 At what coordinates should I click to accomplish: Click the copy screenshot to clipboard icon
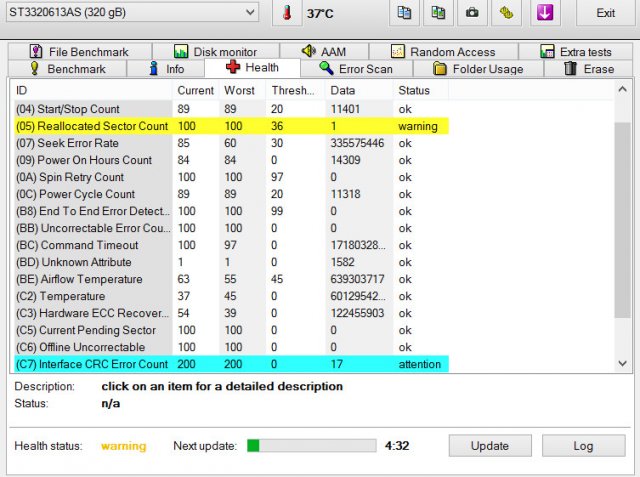tap(438, 13)
